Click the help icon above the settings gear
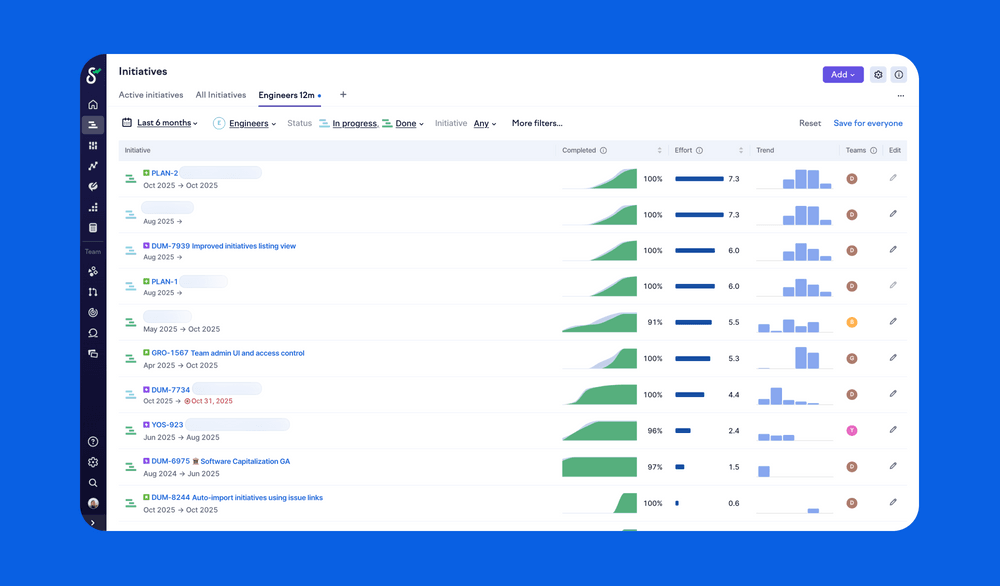Viewport: 1000px width, 586px height. click(93, 441)
